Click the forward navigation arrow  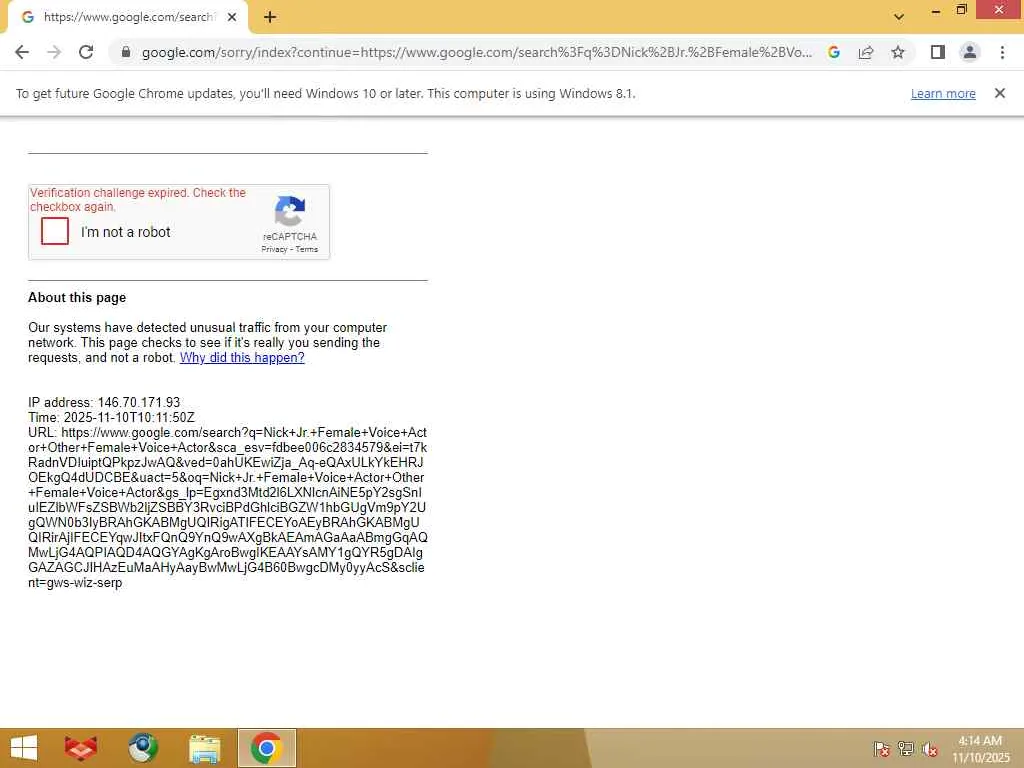click(54, 52)
